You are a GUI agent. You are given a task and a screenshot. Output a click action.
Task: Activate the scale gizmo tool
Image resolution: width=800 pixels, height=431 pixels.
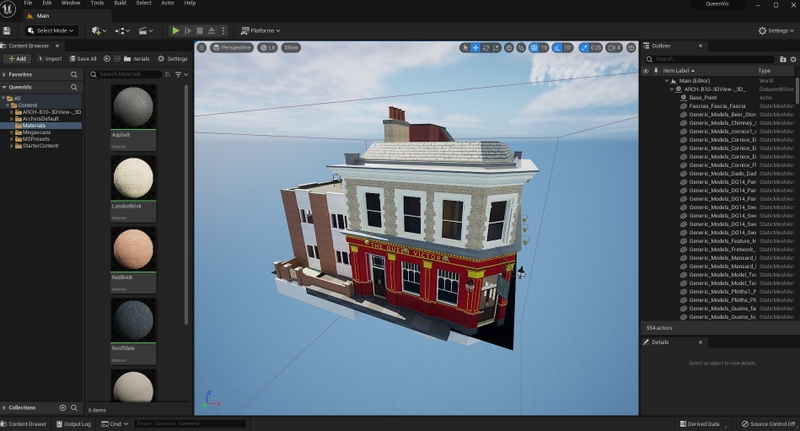[x=495, y=47]
